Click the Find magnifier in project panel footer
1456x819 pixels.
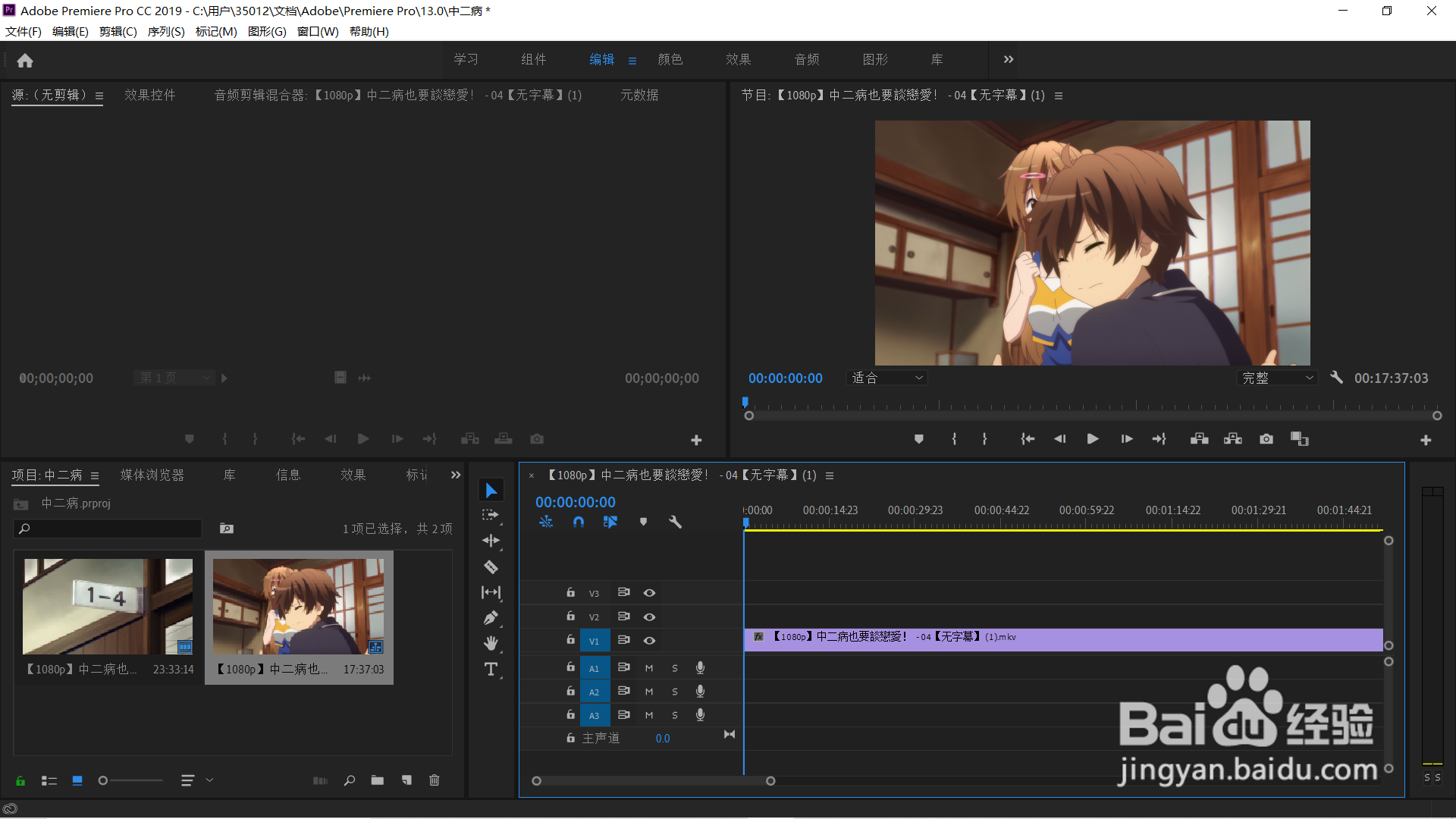(350, 780)
